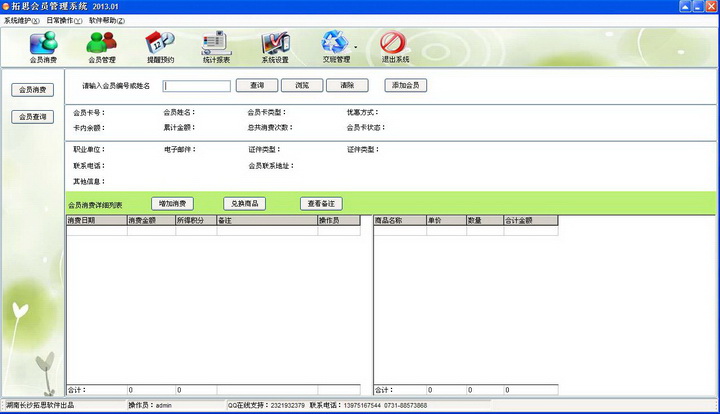Click the 会员消费 sidebar button
The image size is (720, 414).
point(33,90)
